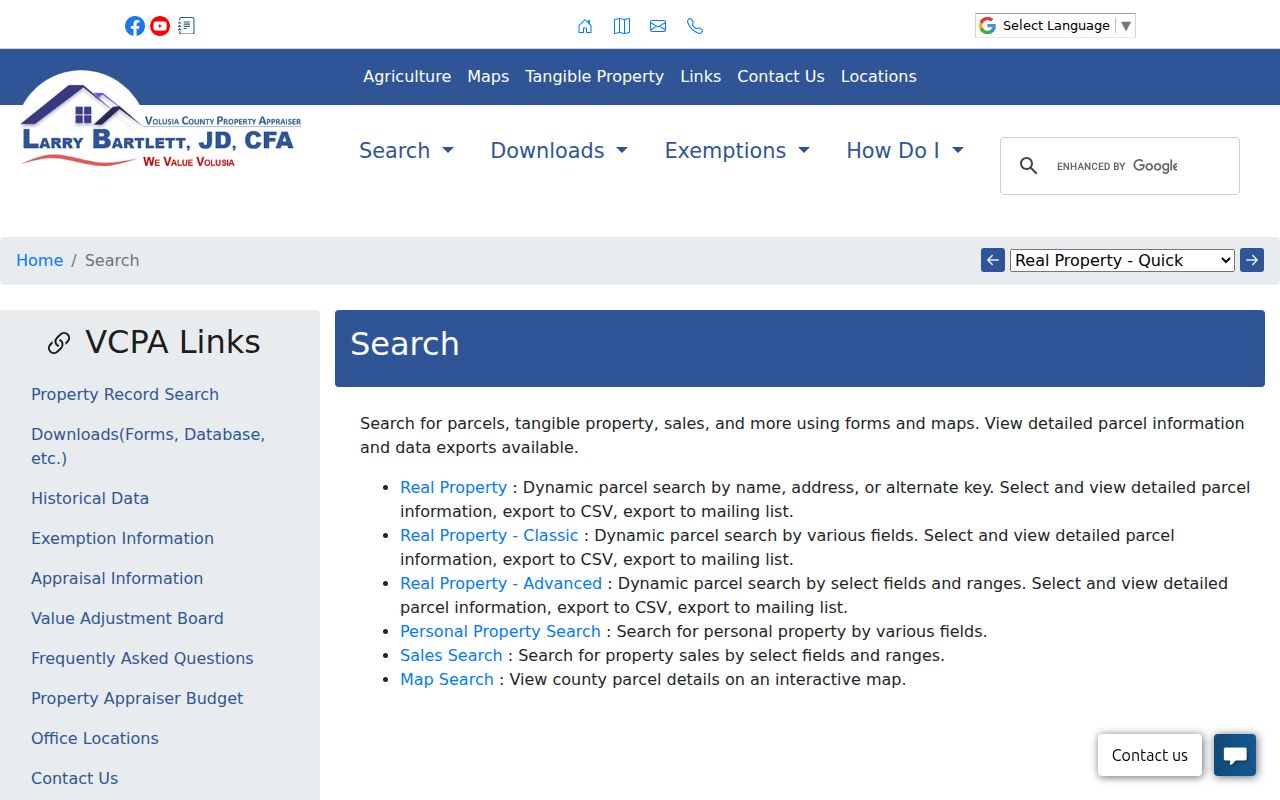Viewport: 1280px width, 800px height.
Task: Click the search magnifier icon
Action: 1028,166
